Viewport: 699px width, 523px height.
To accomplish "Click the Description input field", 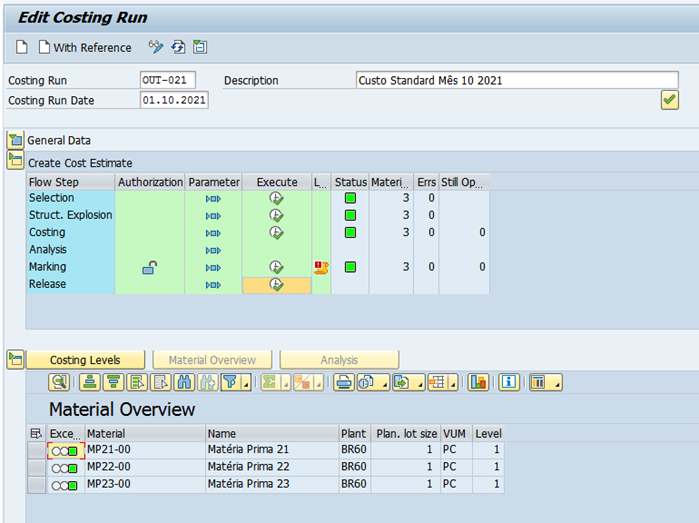I will (516, 80).
